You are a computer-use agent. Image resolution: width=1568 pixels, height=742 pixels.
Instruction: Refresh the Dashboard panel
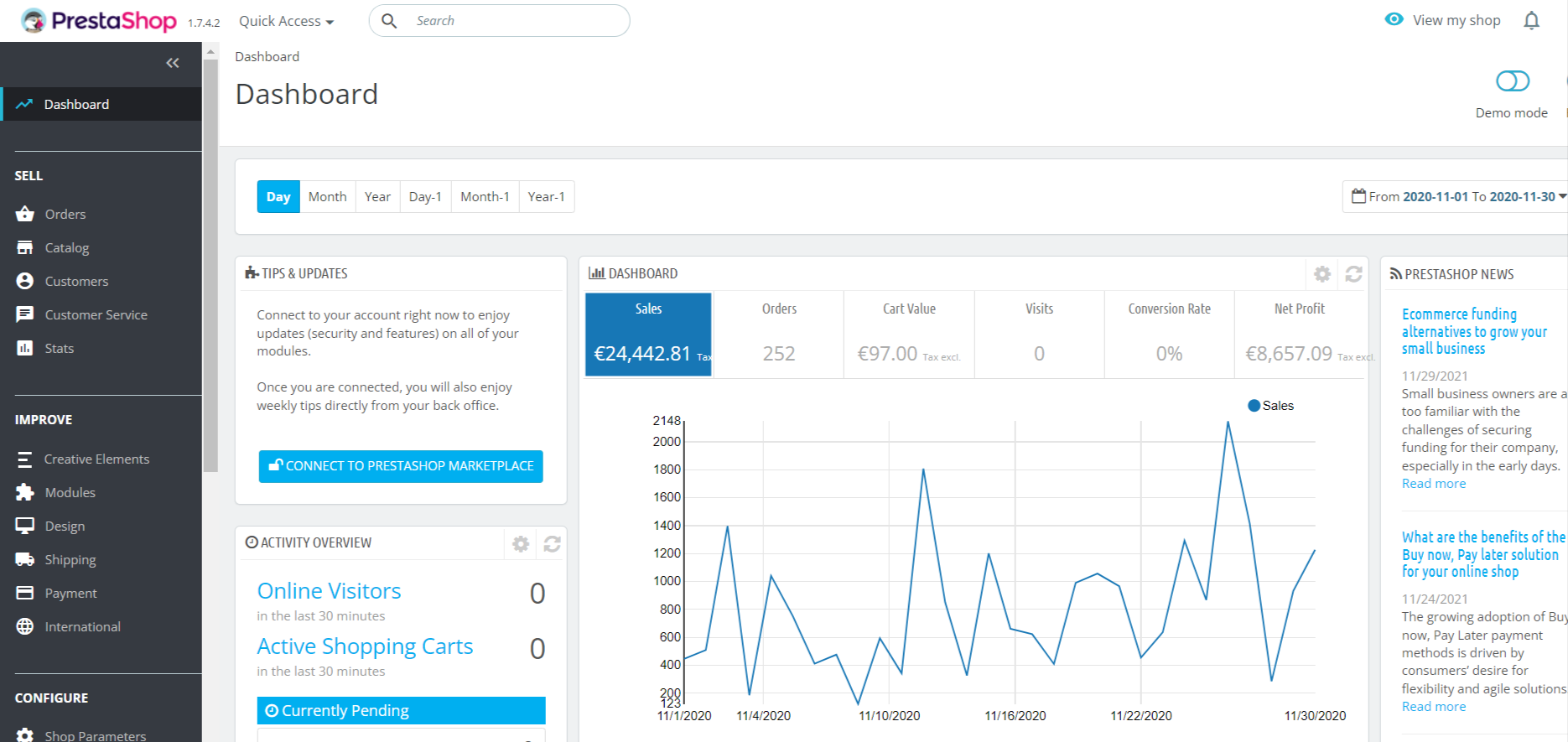[x=1353, y=274]
